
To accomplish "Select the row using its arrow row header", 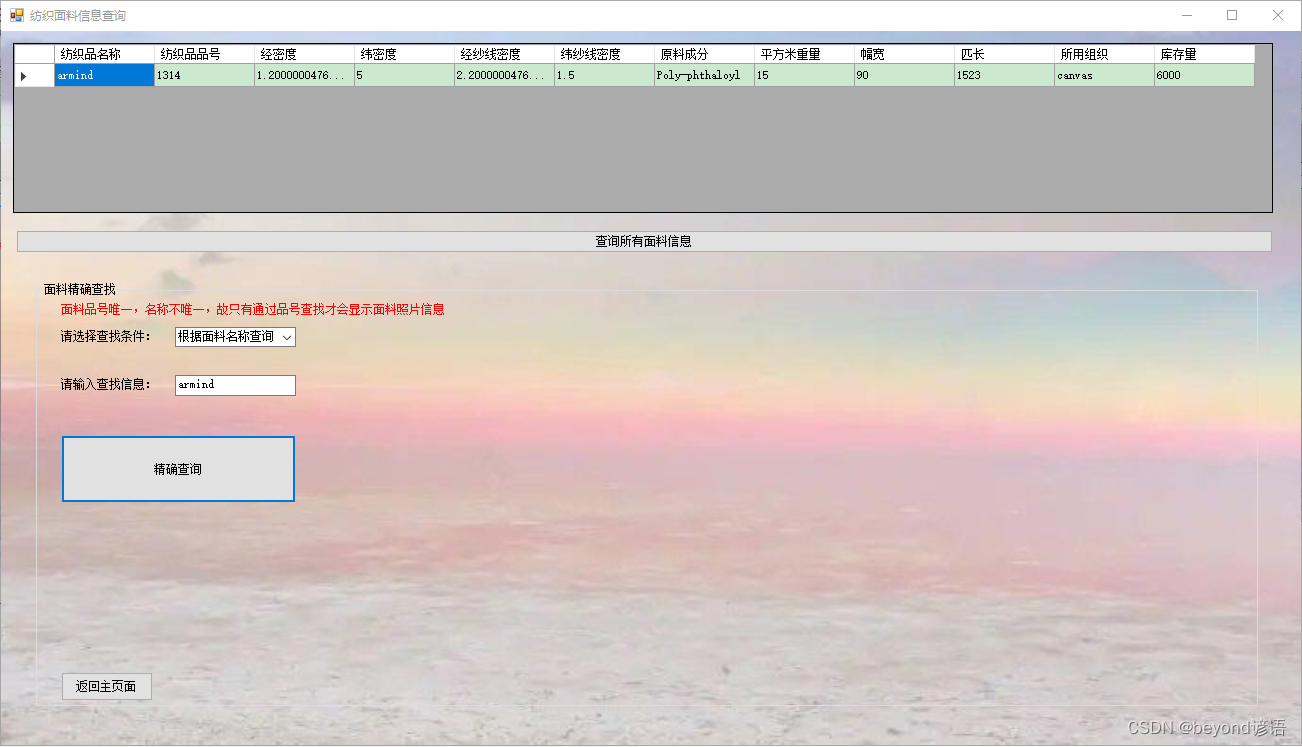I will [x=35, y=76].
